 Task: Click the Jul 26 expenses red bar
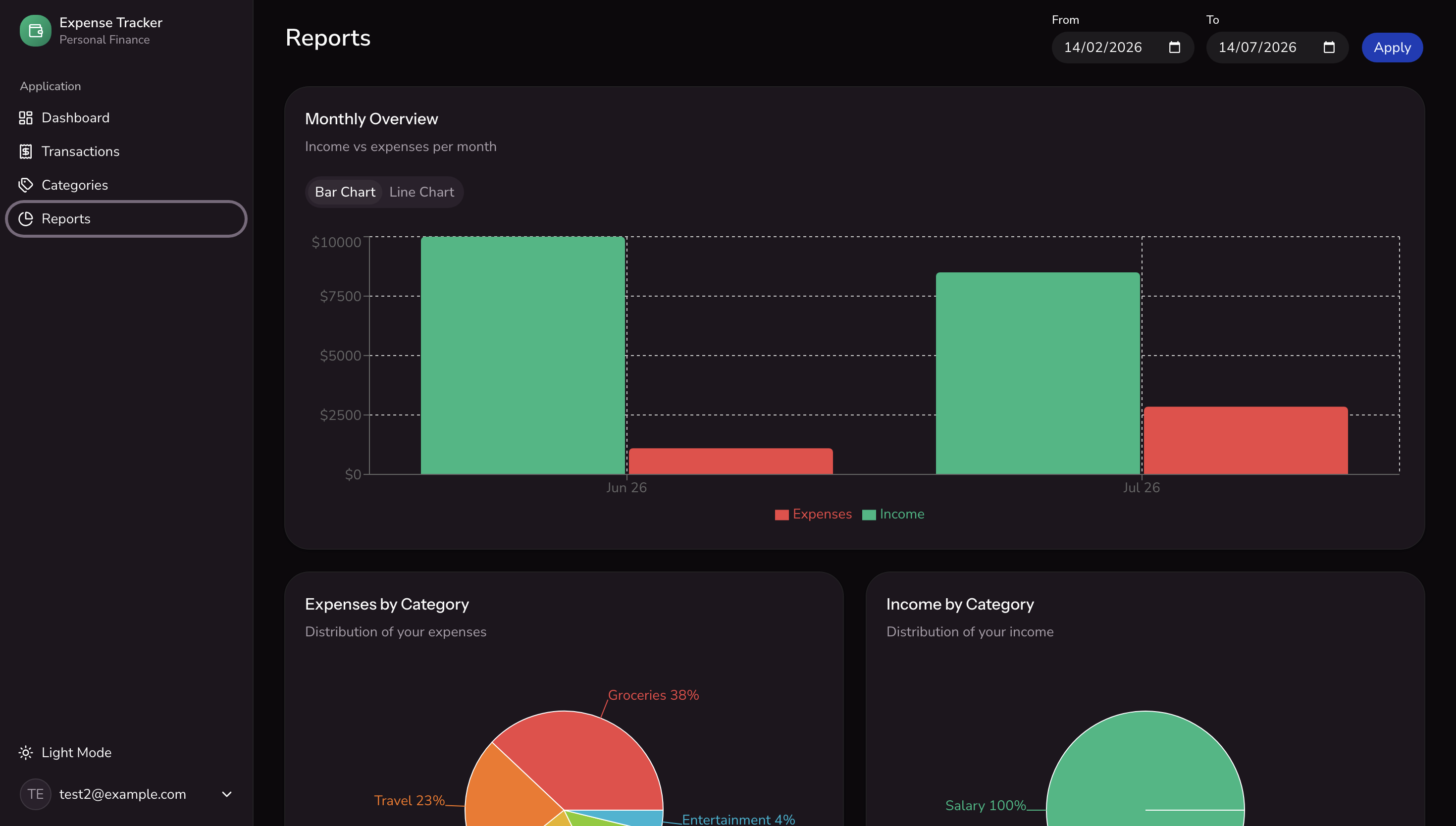click(x=1246, y=440)
